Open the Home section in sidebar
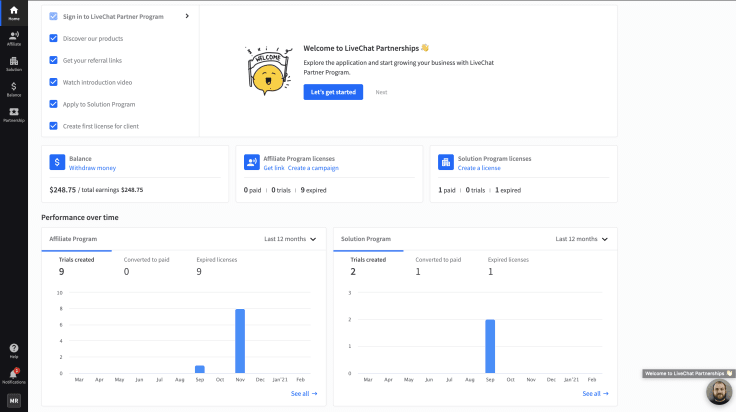736x412 pixels. click(14, 13)
